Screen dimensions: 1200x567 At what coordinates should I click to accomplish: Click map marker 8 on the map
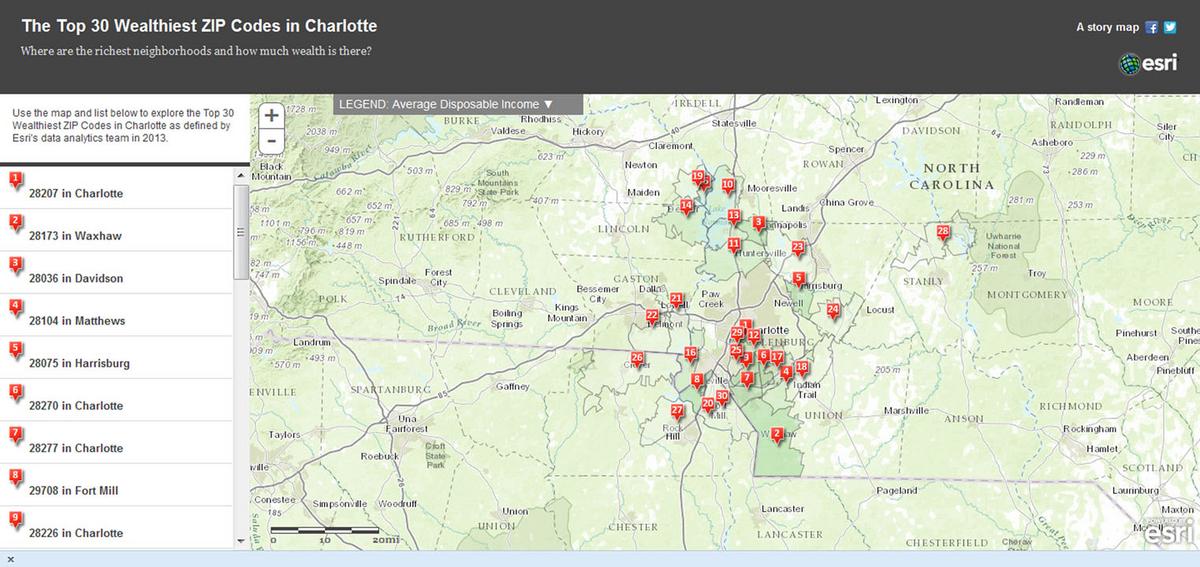pyautogui.click(x=697, y=381)
